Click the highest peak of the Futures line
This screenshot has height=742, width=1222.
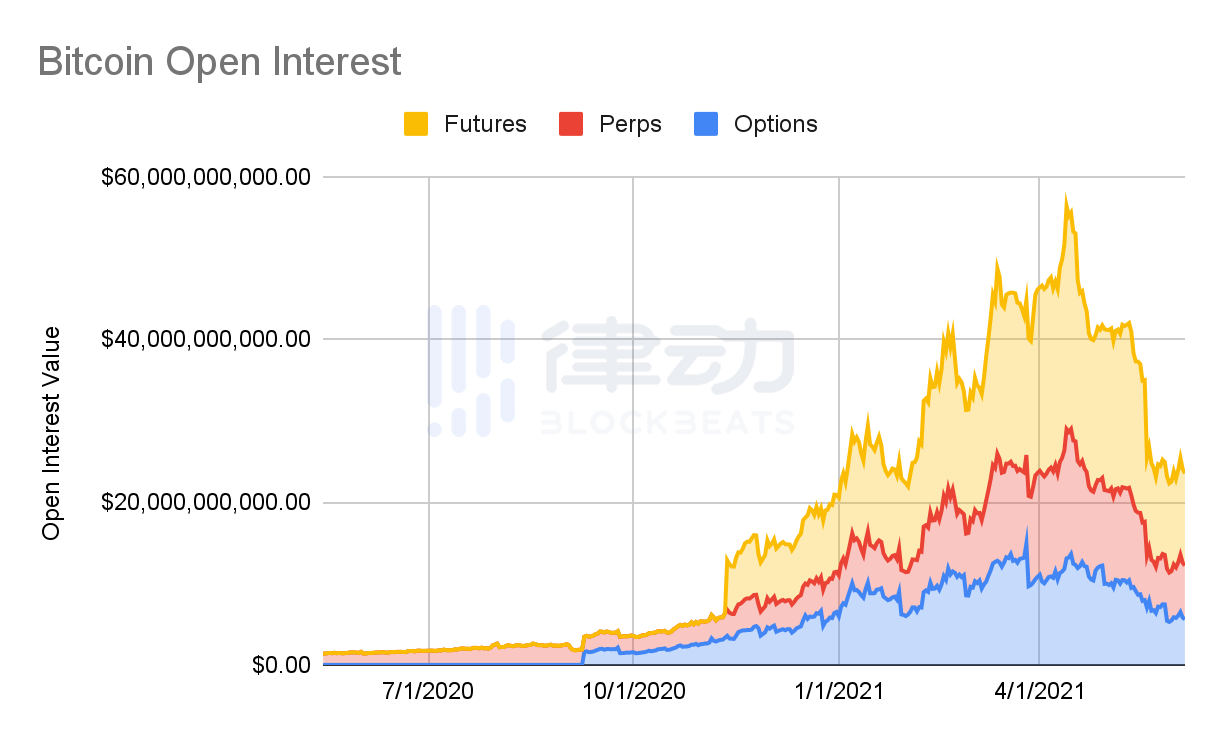[1066, 196]
